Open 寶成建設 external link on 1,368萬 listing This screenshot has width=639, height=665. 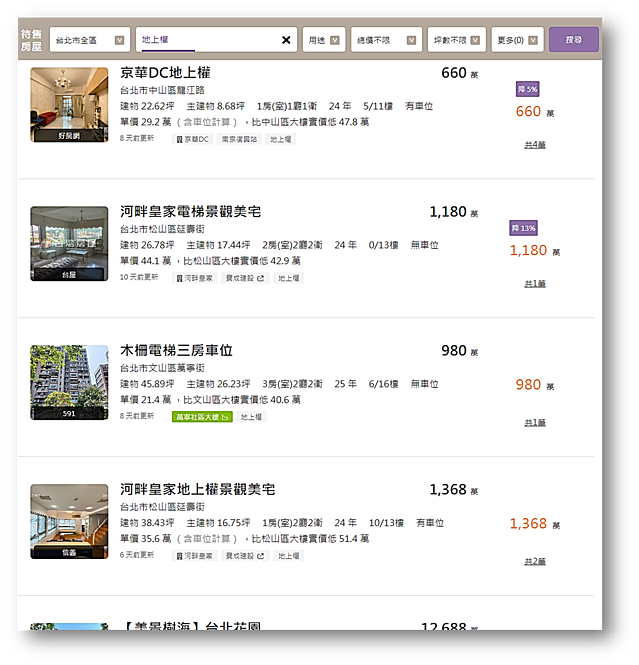[245, 556]
